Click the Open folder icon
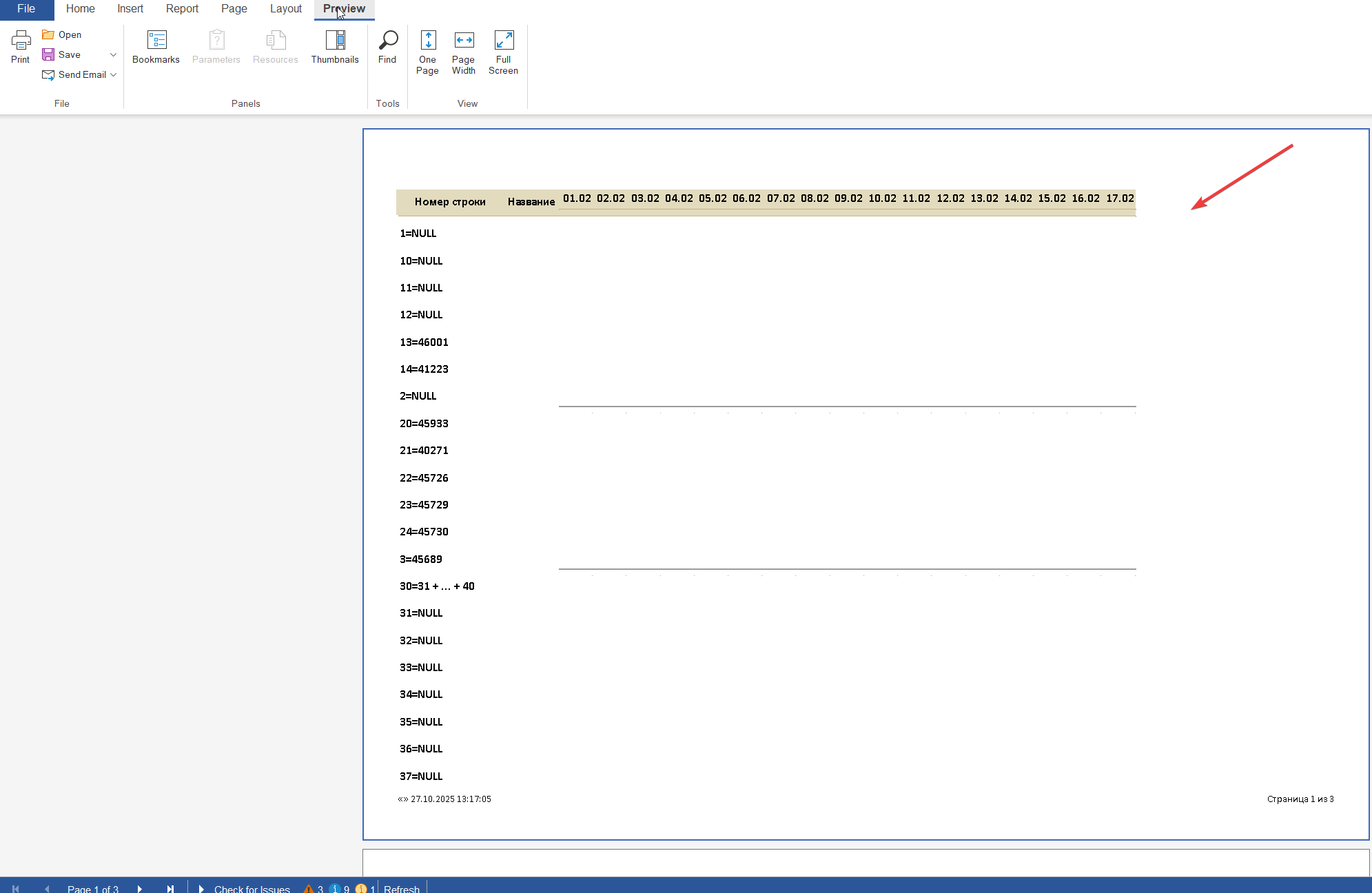 pos(48,34)
